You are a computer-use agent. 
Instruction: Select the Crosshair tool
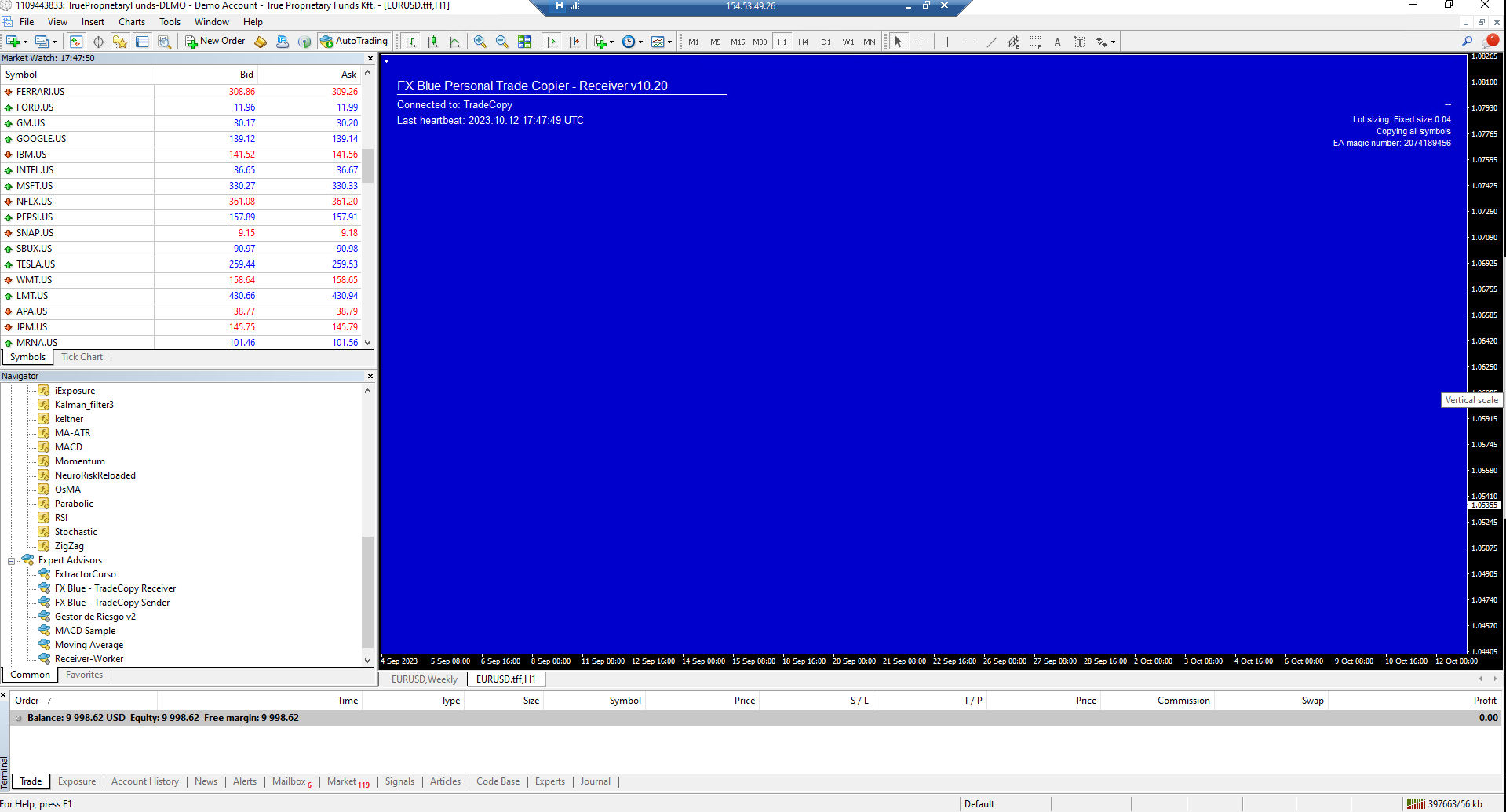pos(921,42)
